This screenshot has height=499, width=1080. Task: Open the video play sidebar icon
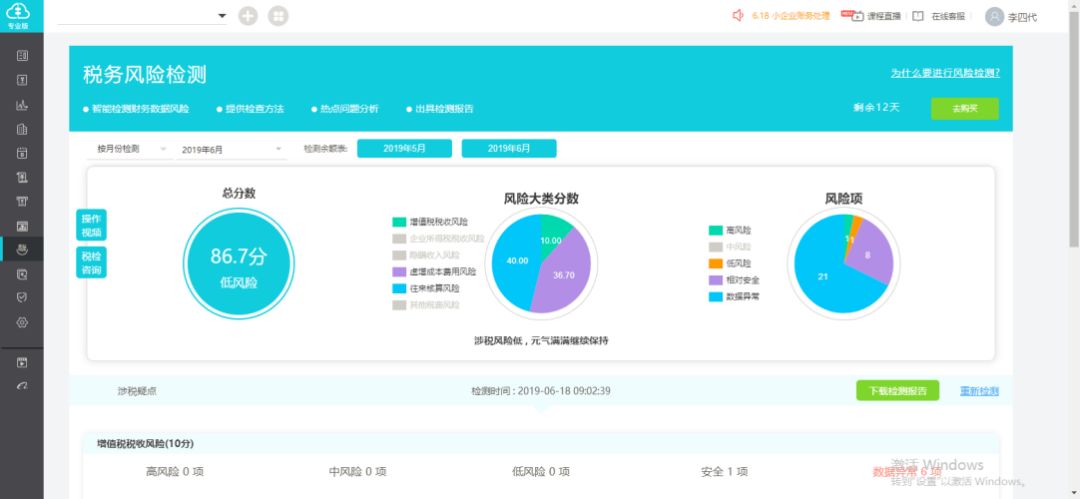tap(22, 363)
